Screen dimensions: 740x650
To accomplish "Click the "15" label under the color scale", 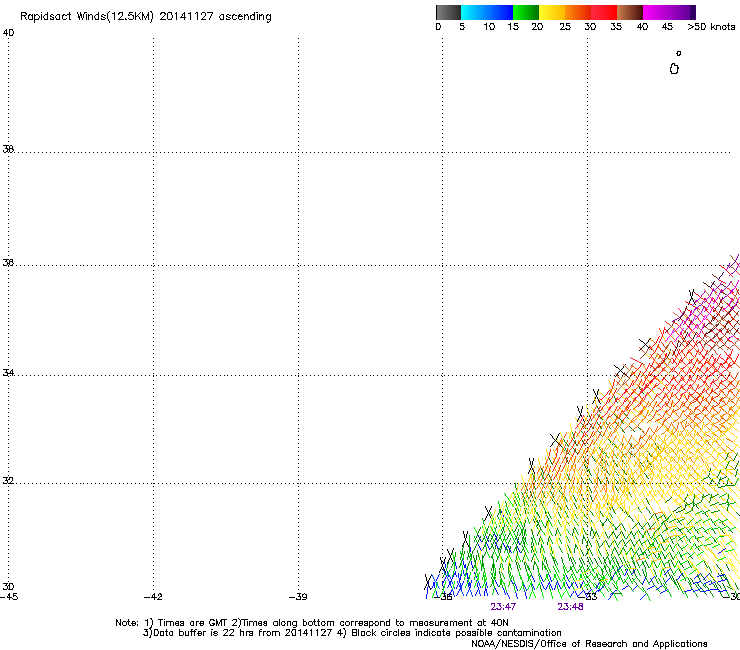I will [x=513, y=27].
